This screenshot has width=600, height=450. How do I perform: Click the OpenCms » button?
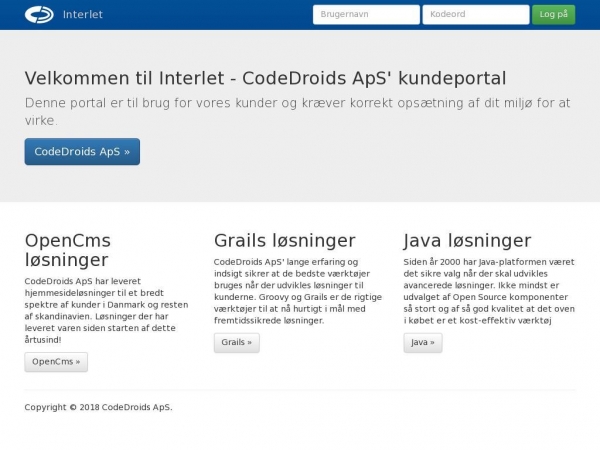click(56, 362)
